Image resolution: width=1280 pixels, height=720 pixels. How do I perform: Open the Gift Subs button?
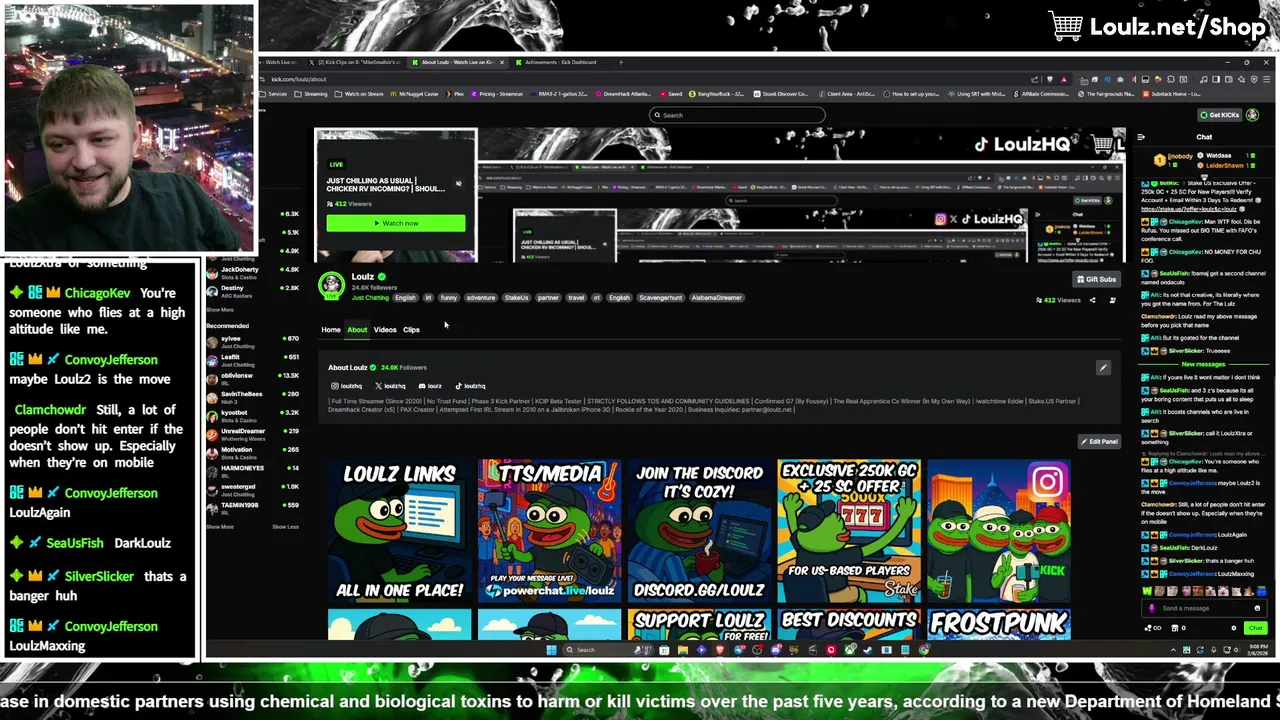(1095, 279)
